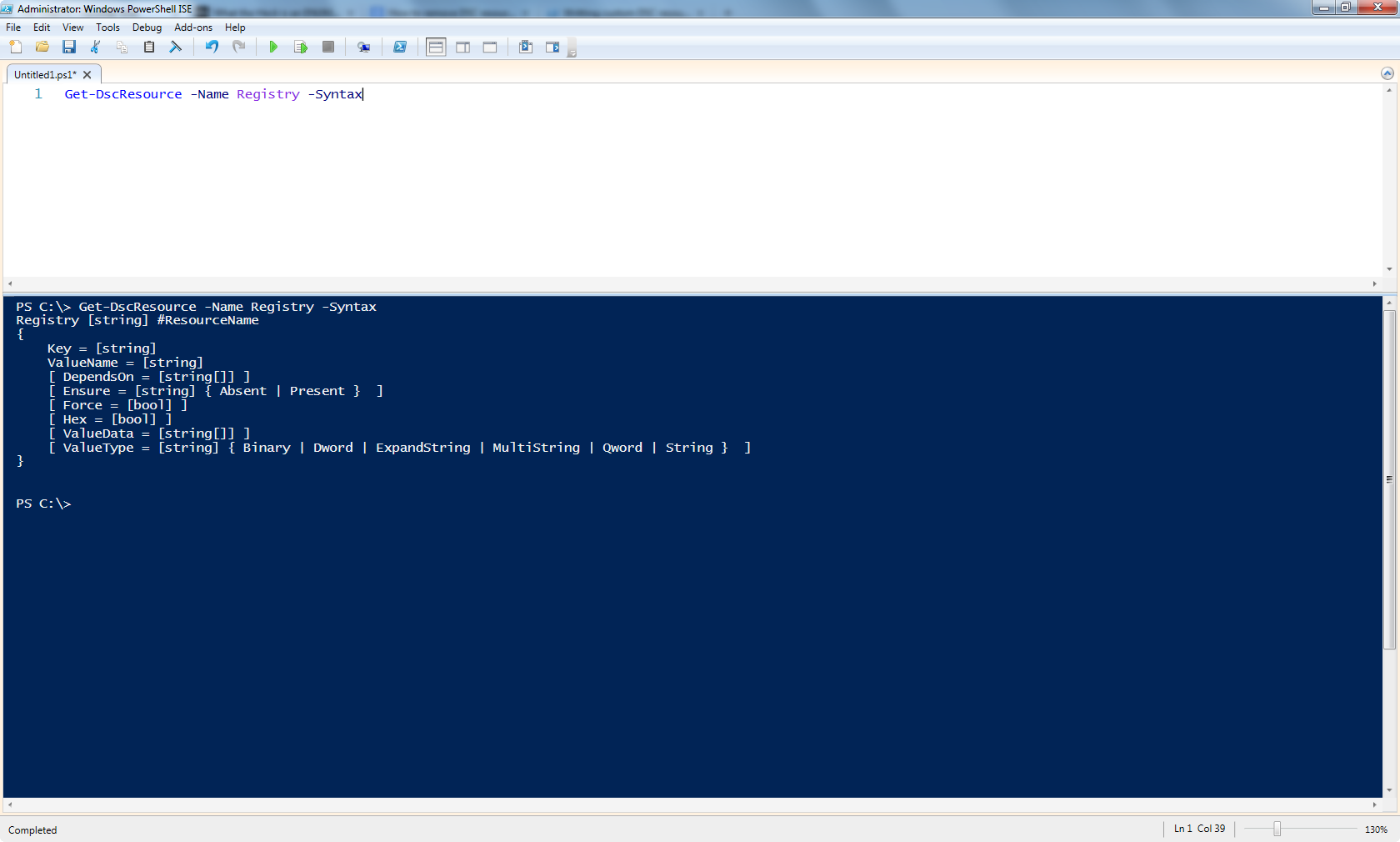
Task: Click the -Syntax parameter in script editor
Action: pyautogui.click(x=335, y=94)
